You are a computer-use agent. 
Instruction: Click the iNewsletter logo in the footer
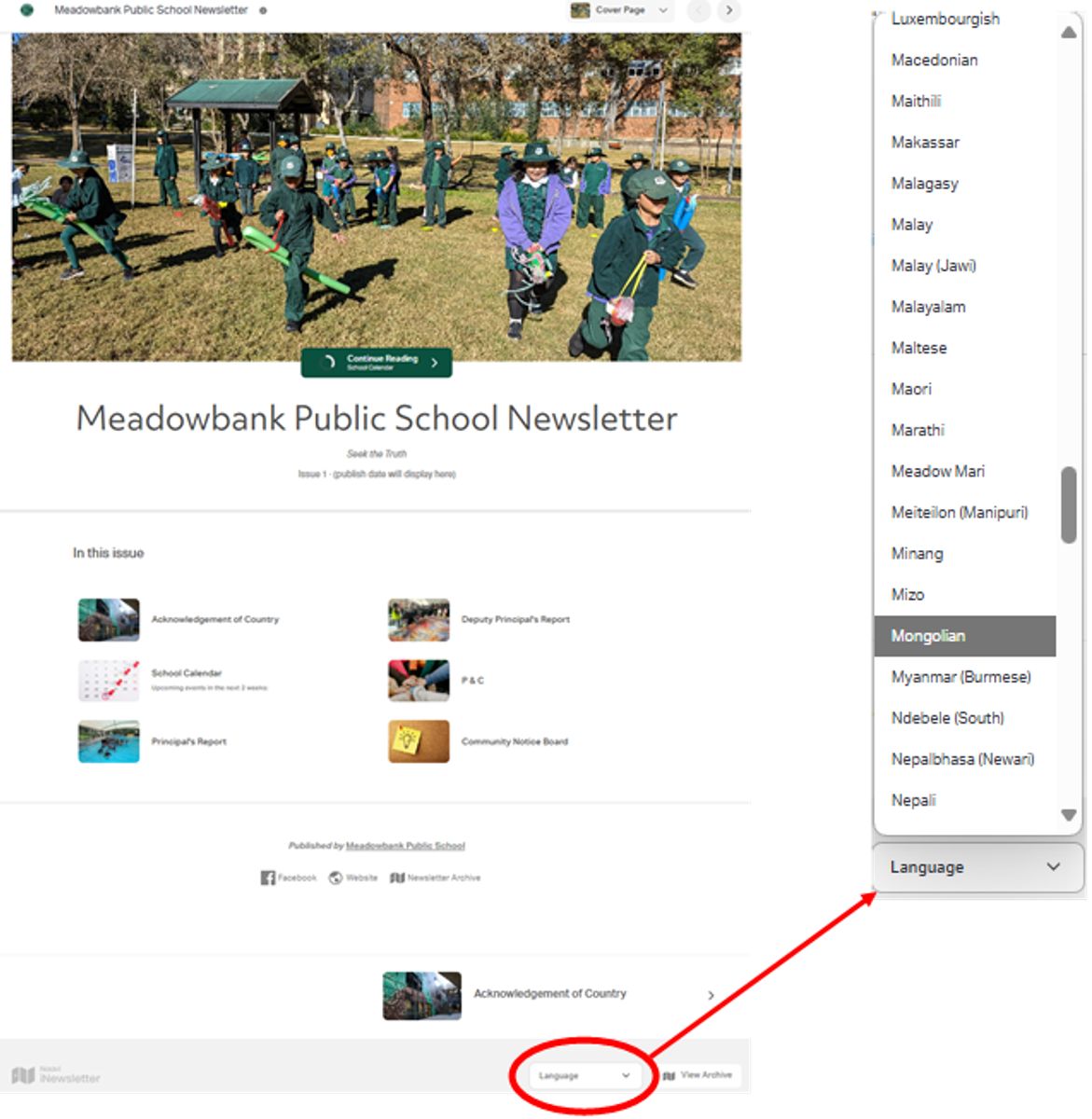56,1075
